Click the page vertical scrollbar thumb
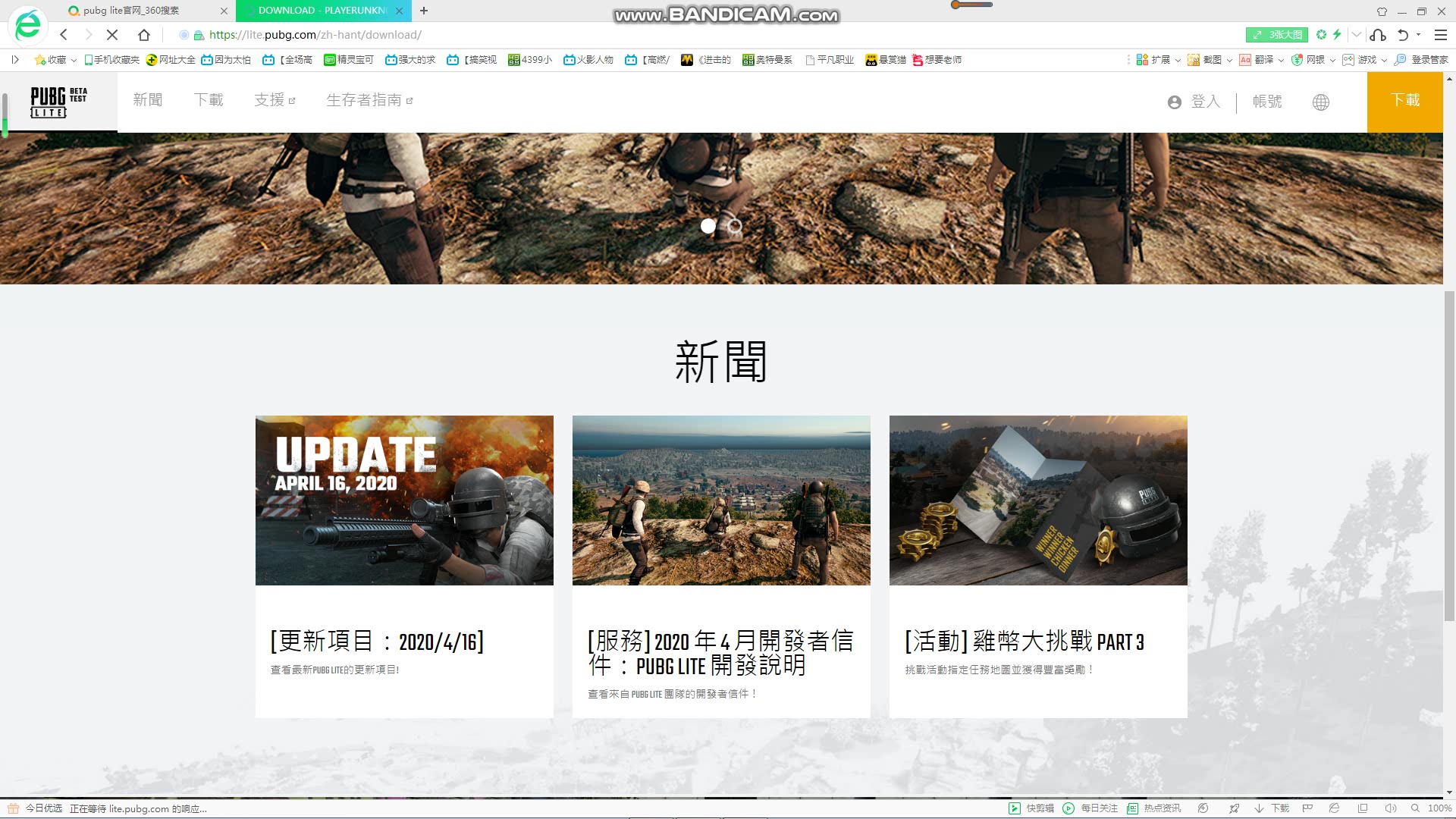 (x=1449, y=456)
